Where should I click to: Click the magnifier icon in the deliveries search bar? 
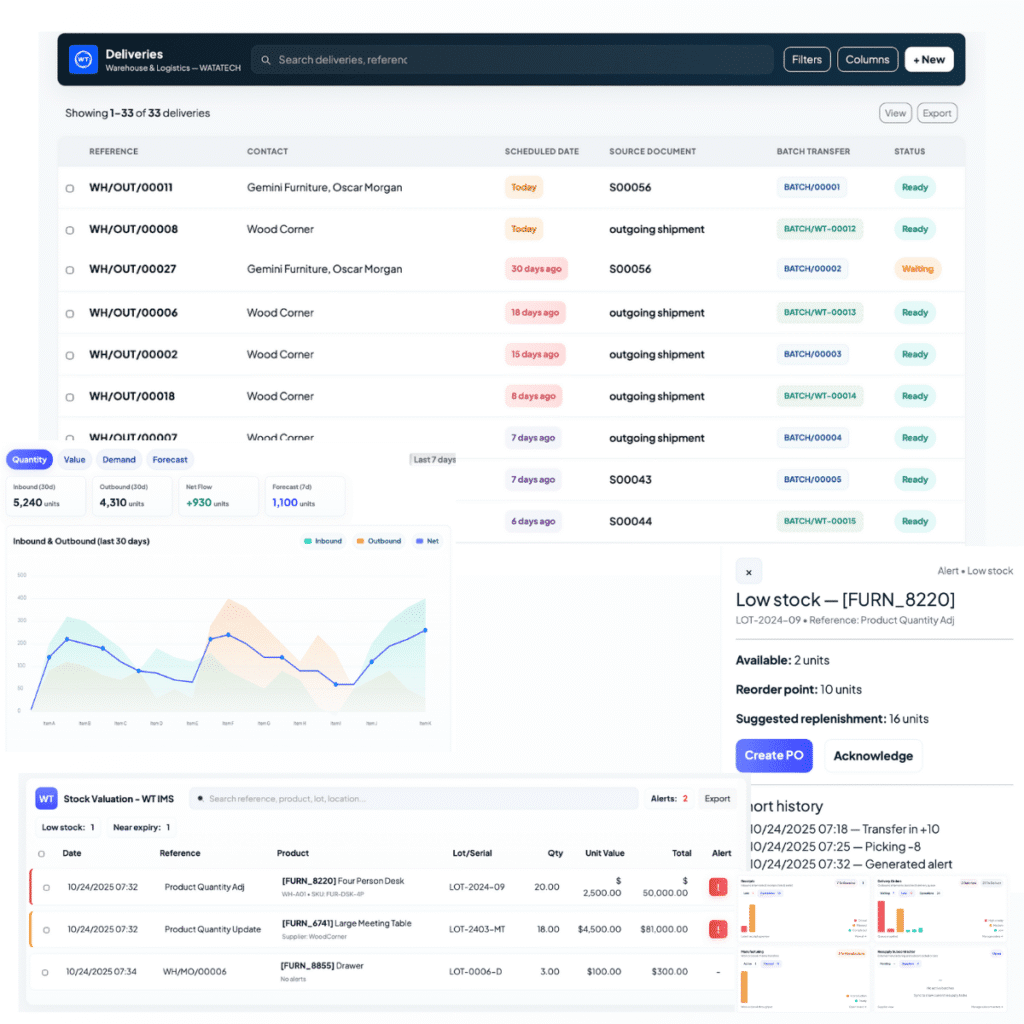pos(266,60)
